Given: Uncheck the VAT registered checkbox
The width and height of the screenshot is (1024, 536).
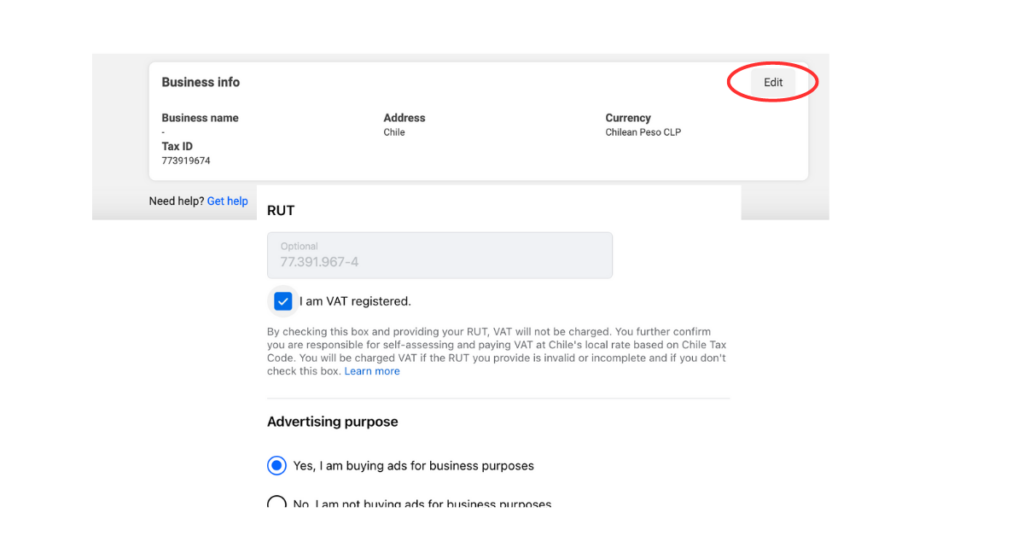Looking at the screenshot, I should pos(283,301).
